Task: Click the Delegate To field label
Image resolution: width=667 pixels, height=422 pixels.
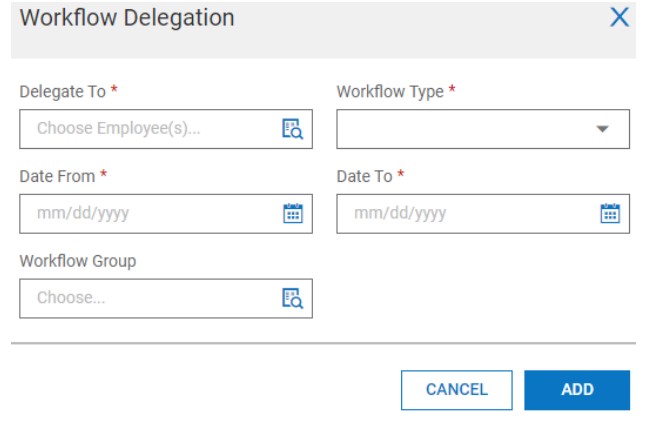Action: [62, 91]
